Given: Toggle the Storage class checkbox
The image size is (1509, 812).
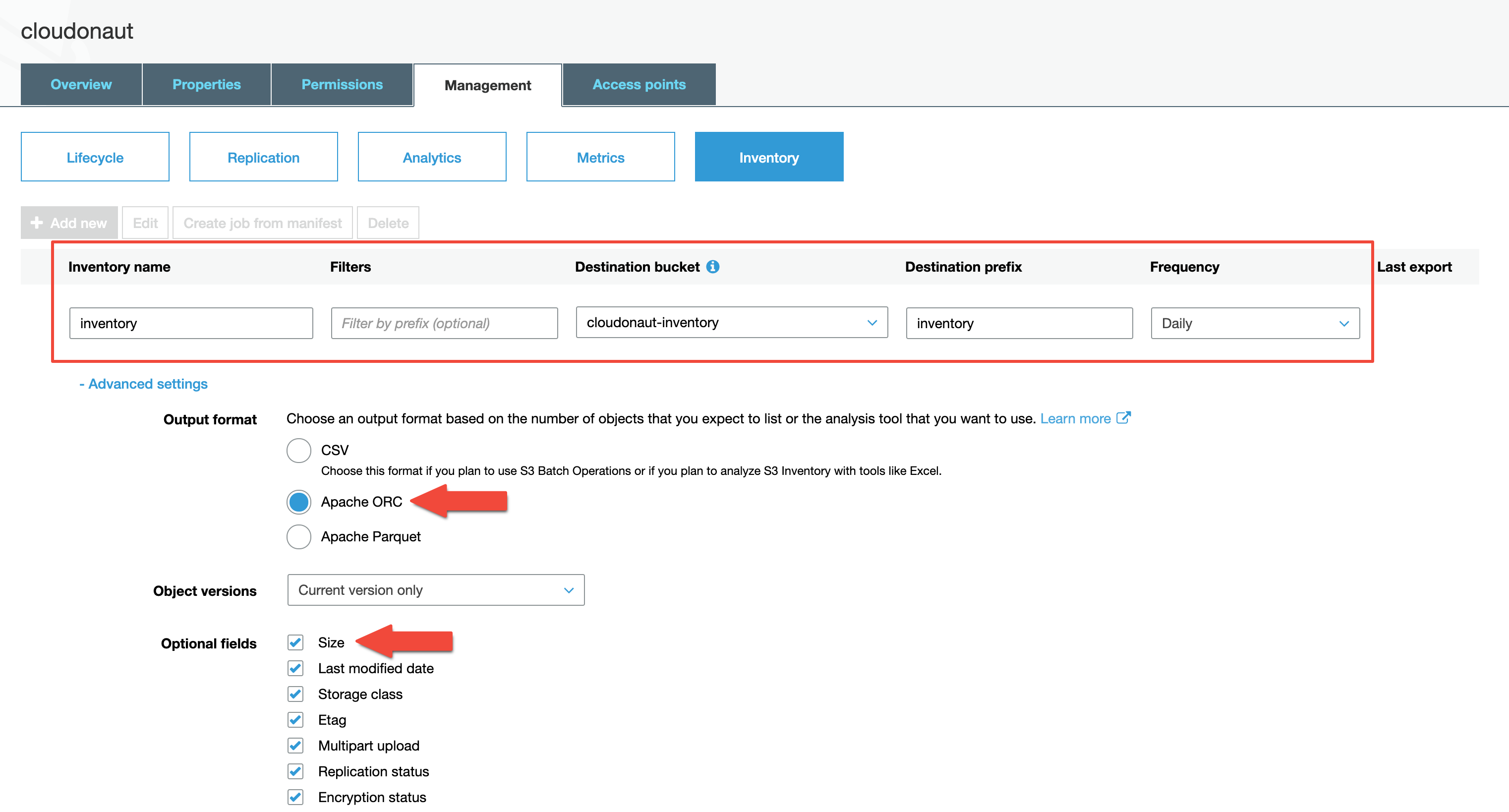Looking at the screenshot, I should point(296,694).
